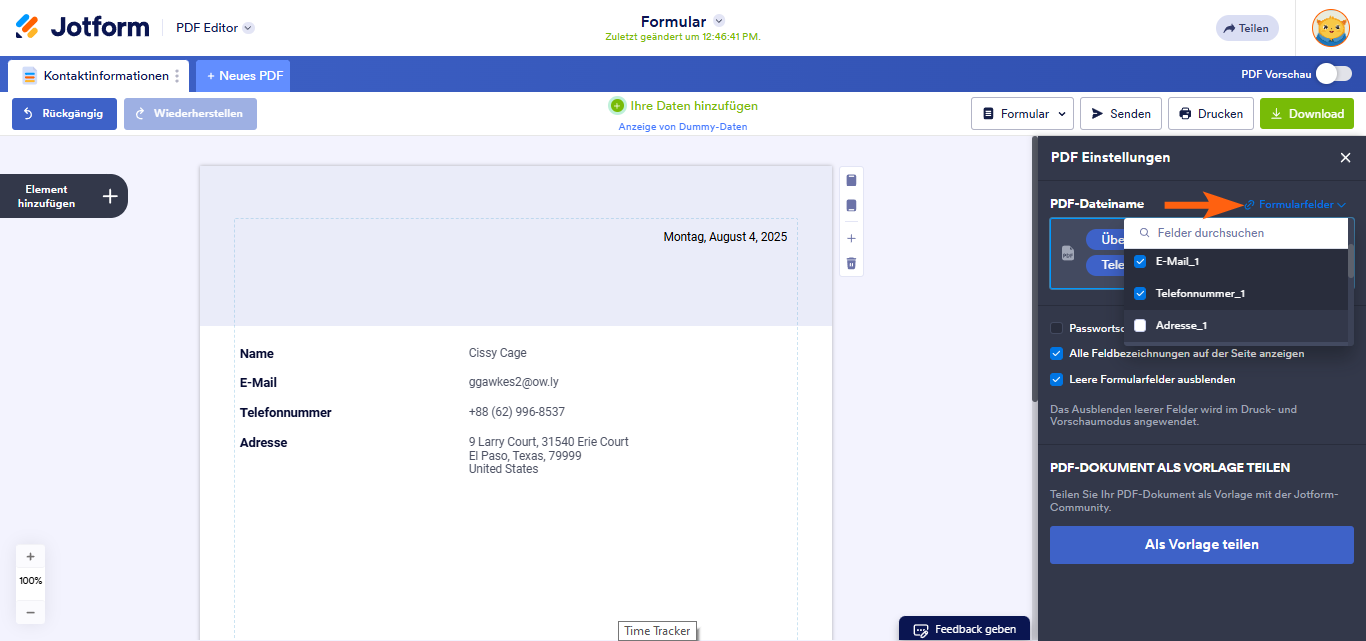Select the Adresse label on page
Screen dimensions: 1366x641
pyautogui.click(x=263, y=443)
